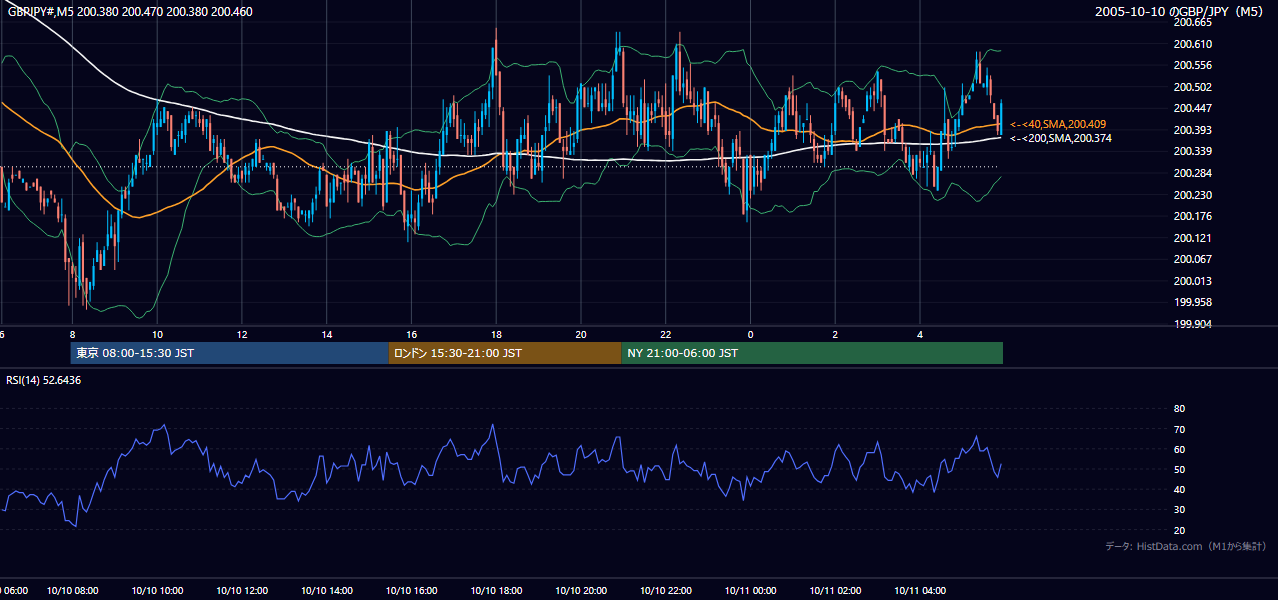Click the 10/10 22:00 bottom time label

coord(666,591)
